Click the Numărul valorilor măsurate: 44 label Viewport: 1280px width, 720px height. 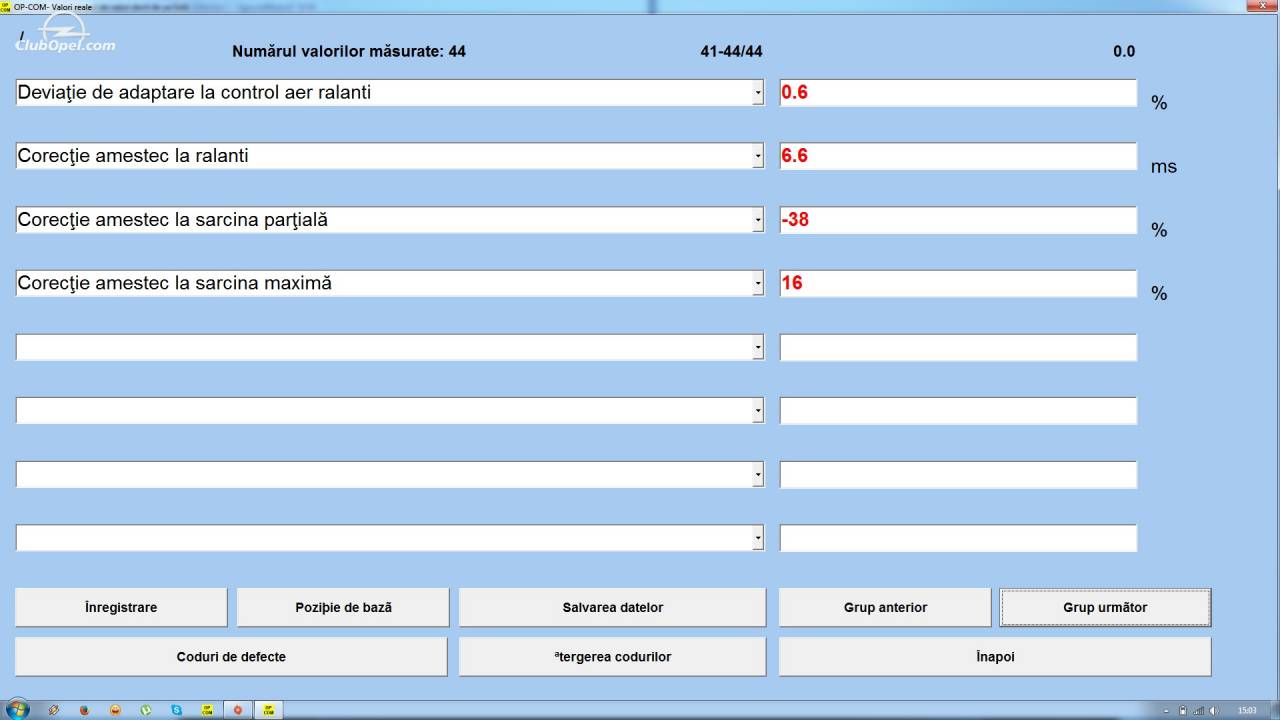349,51
